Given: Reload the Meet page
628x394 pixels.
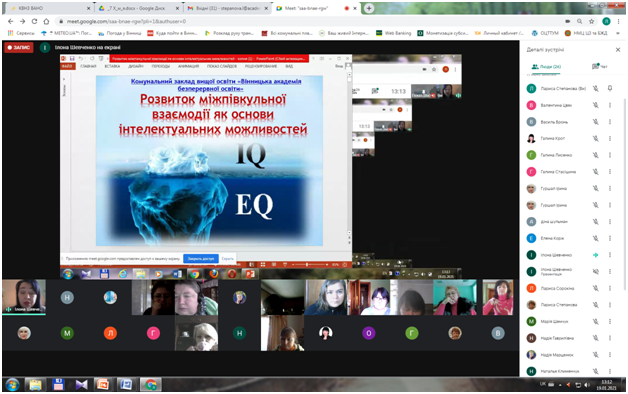Looking at the screenshot, I should click(34, 21).
